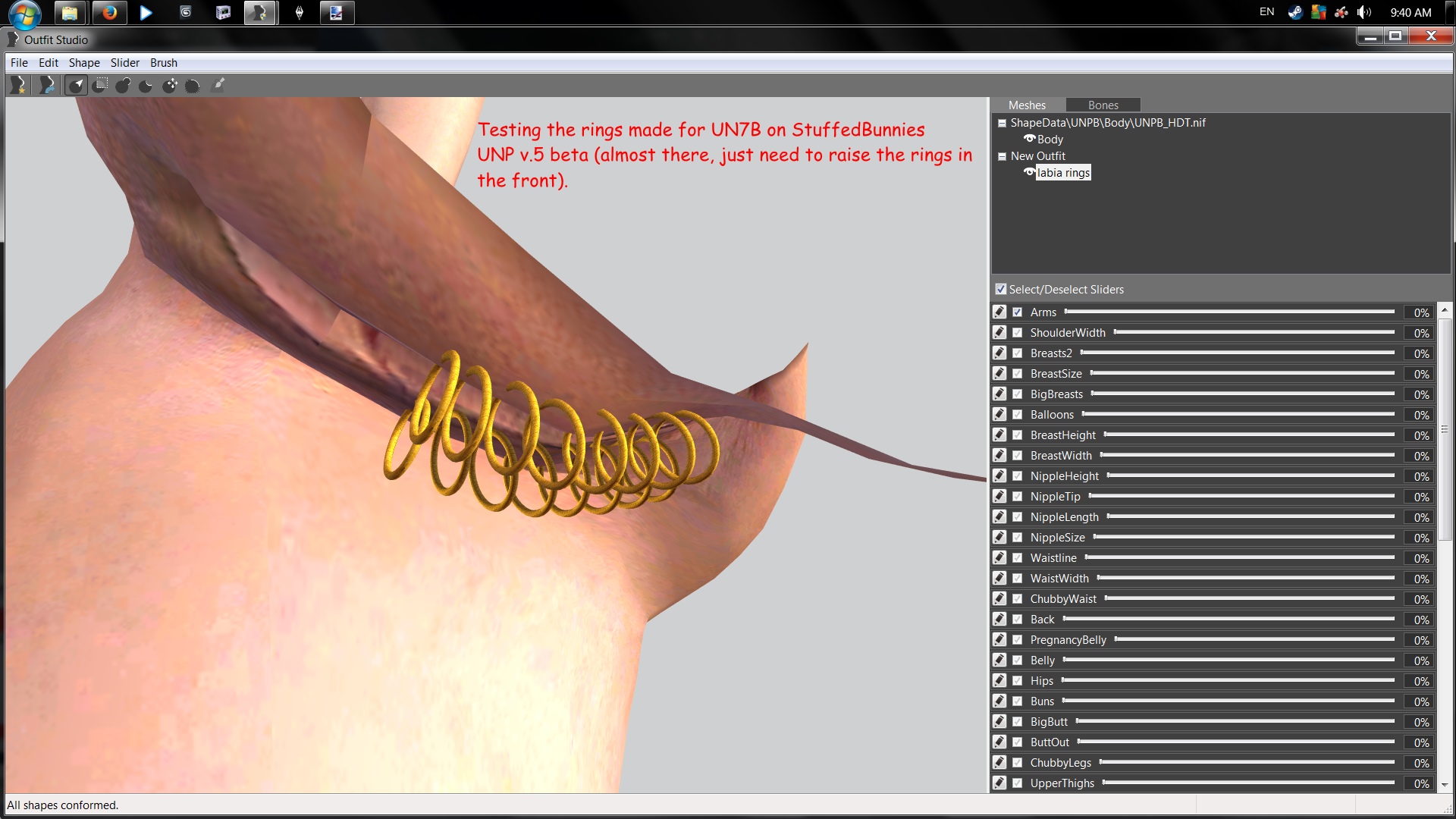Viewport: 1456px width, 819px height.
Task: Click the EN language indicator in tray
Action: [1266, 12]
